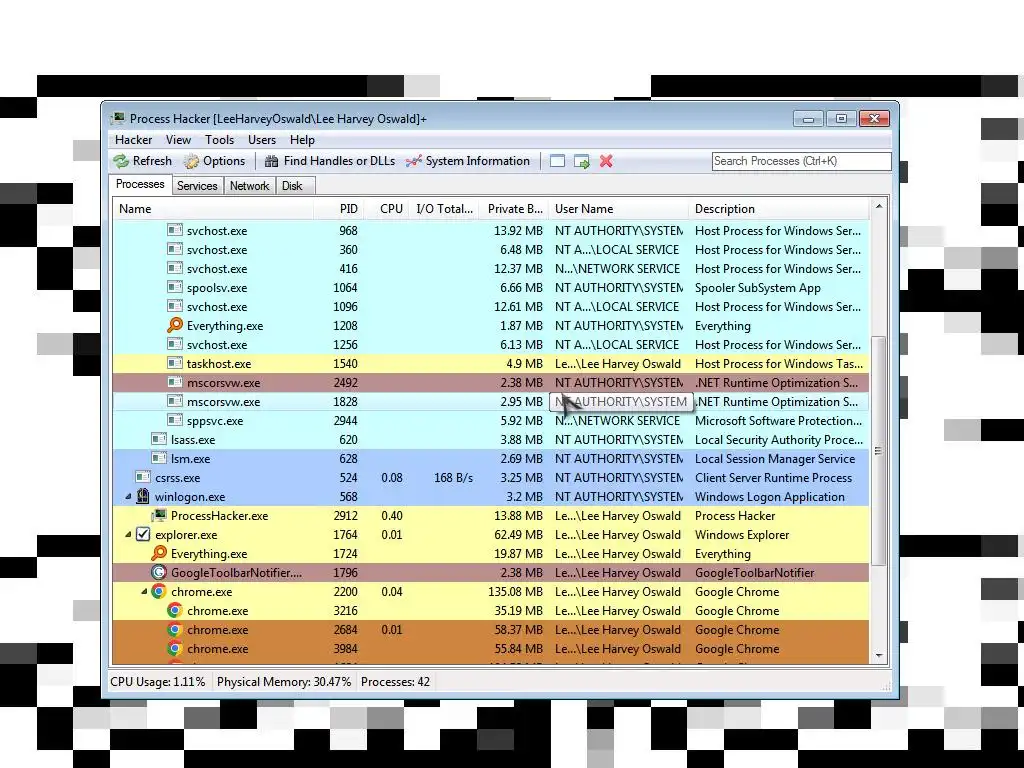Click the Process Hacker title bar icon

tap(118, 119)
